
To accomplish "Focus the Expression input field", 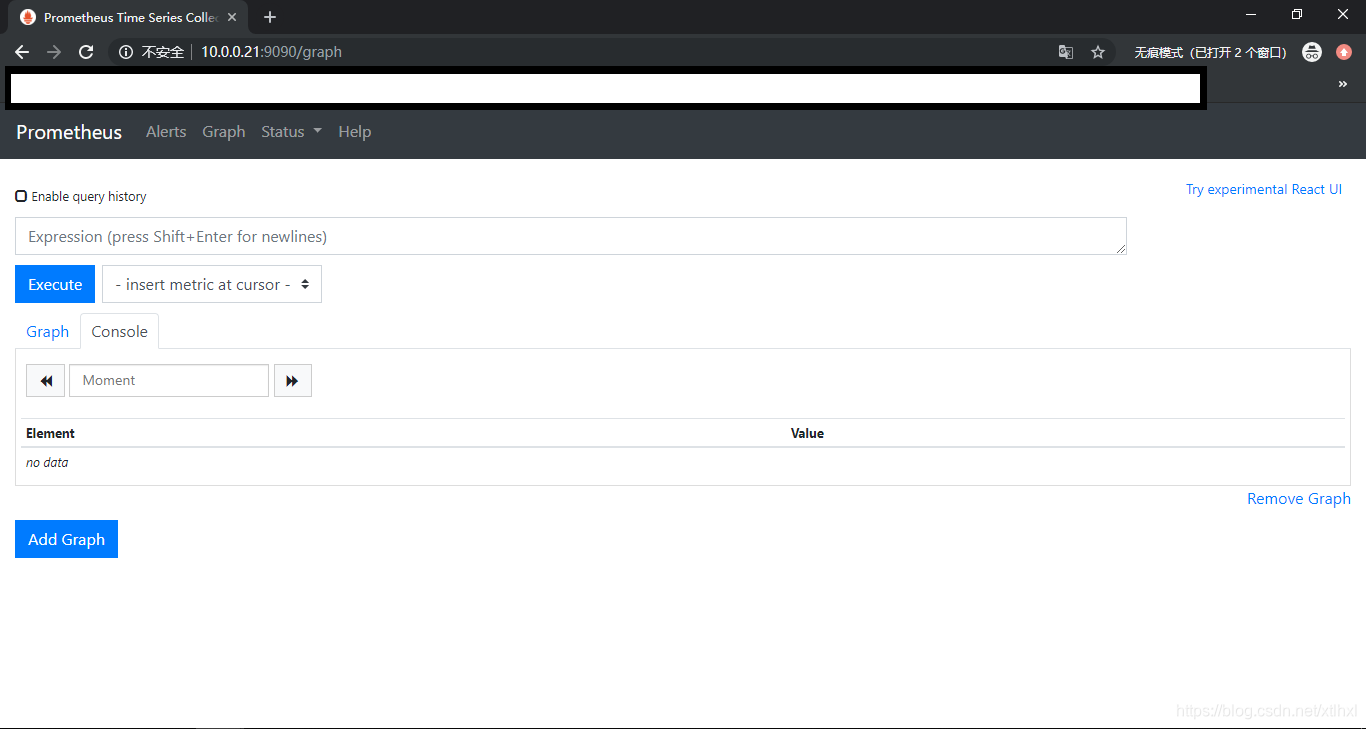I will pos(571,236).
